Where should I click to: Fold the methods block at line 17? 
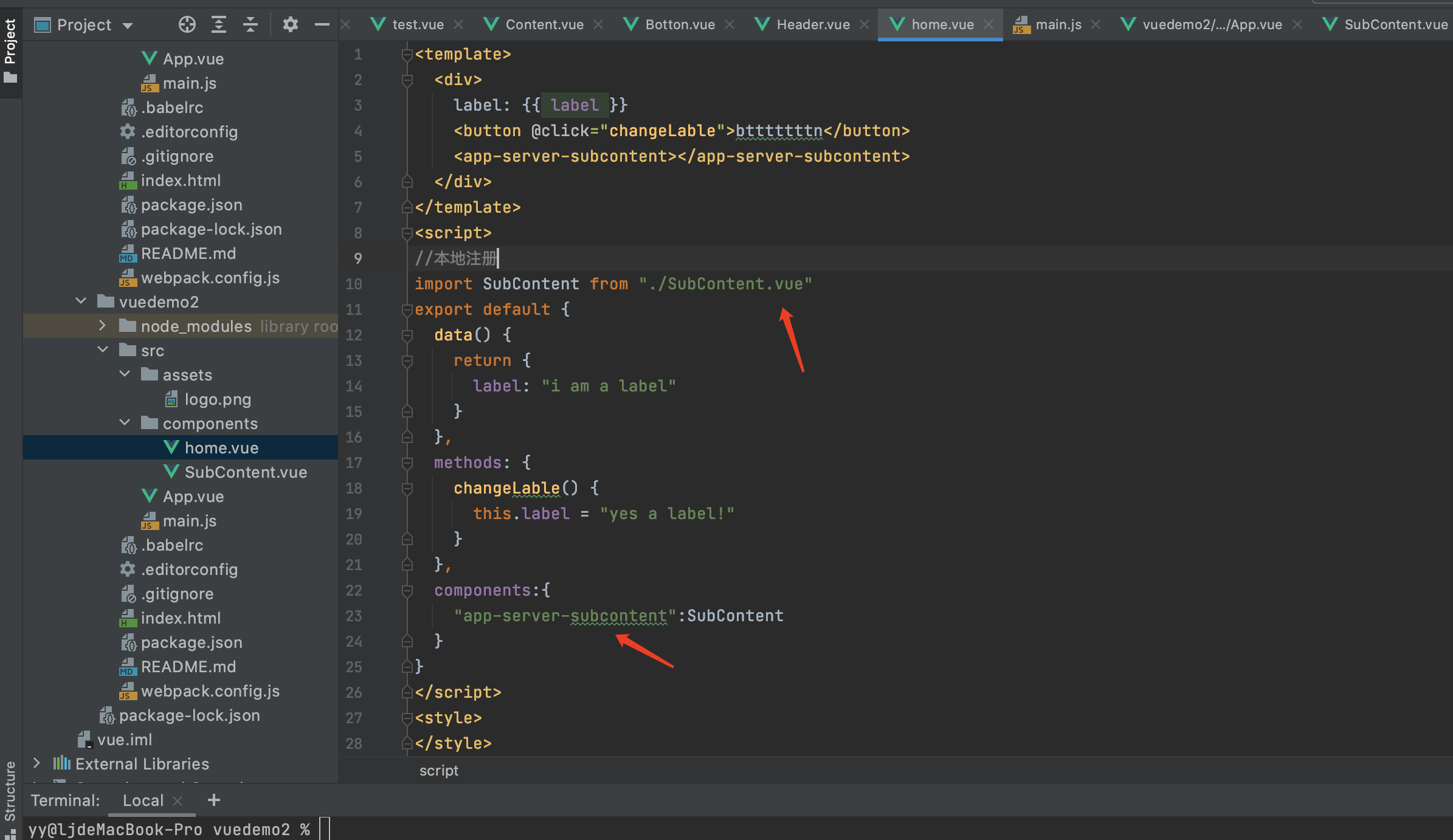click(407, 463)
